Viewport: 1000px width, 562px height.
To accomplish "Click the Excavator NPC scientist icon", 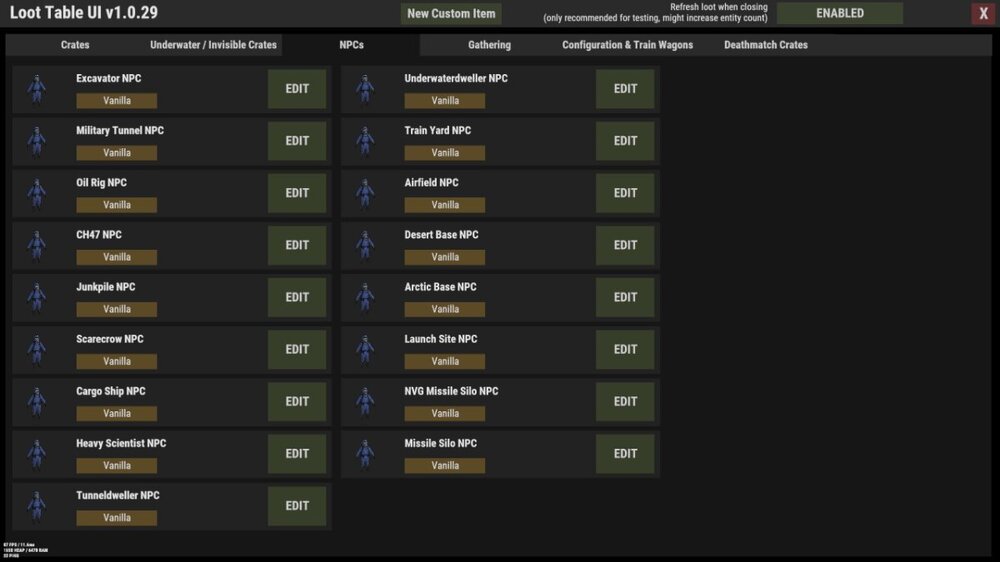I will click(x=37, y=89).
